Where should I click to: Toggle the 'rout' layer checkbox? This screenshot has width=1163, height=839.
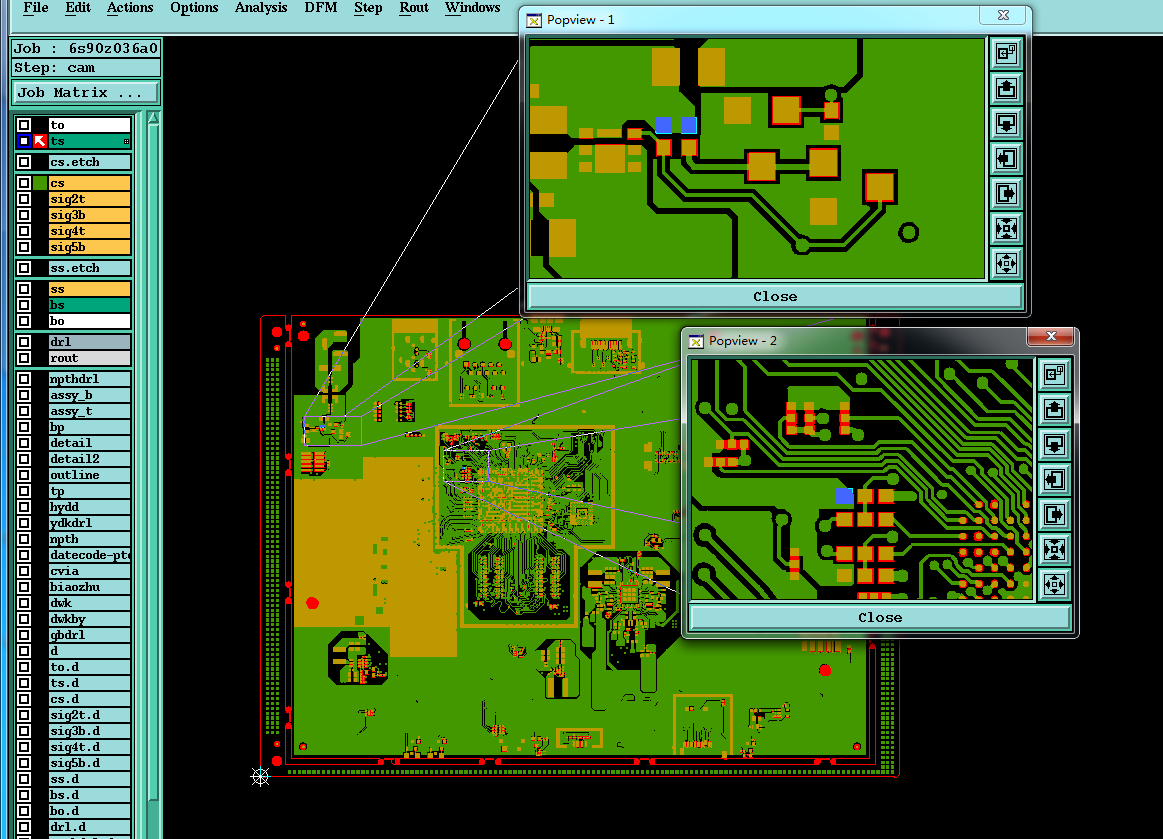pos(24,358)
